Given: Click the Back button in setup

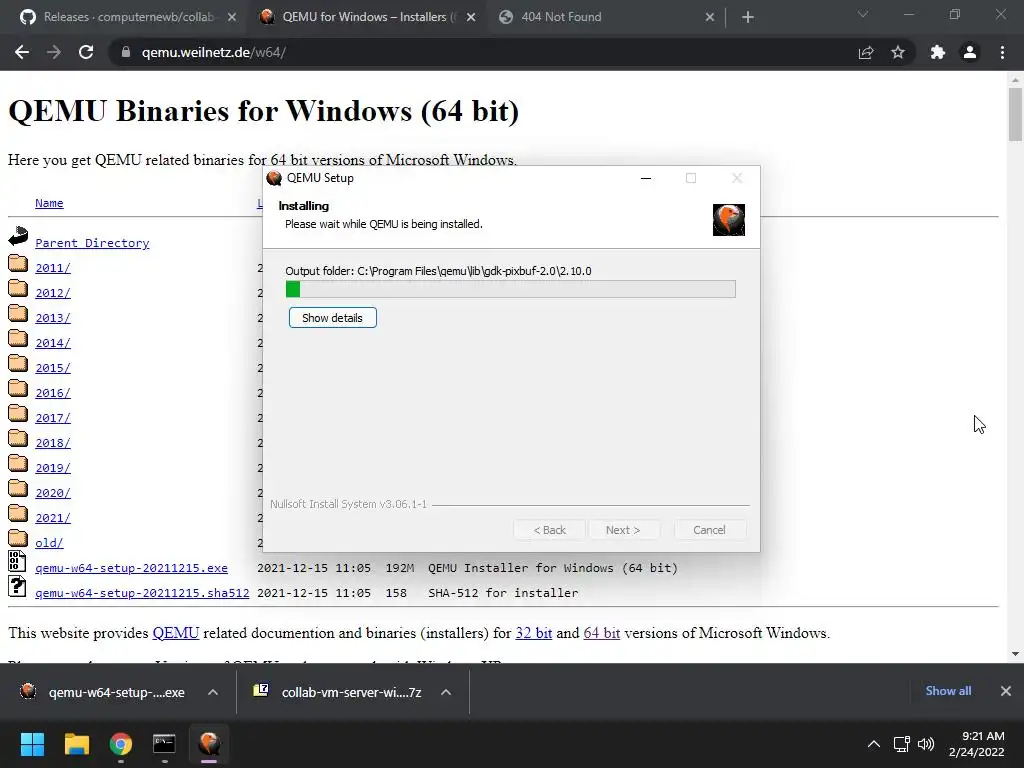Looking at the screenshot, I should pos(549,530).
